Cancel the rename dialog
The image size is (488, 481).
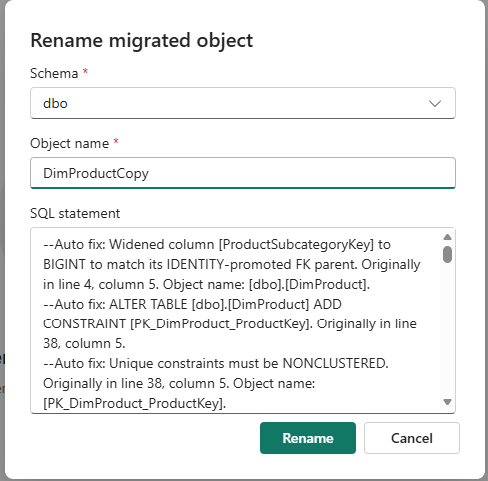click(412, 438)
